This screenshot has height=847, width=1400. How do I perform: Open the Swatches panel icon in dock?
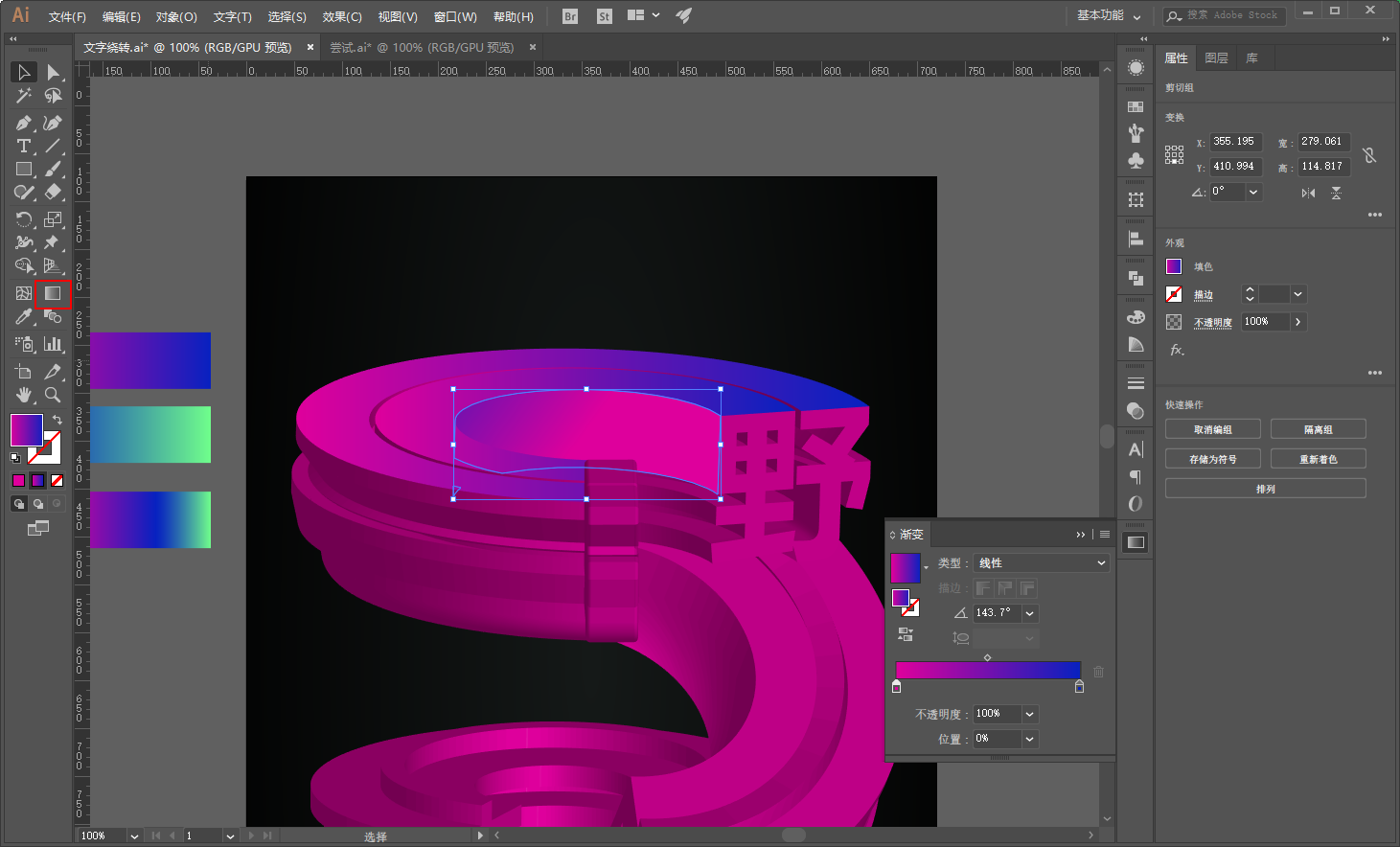[x=1136, y=107]
